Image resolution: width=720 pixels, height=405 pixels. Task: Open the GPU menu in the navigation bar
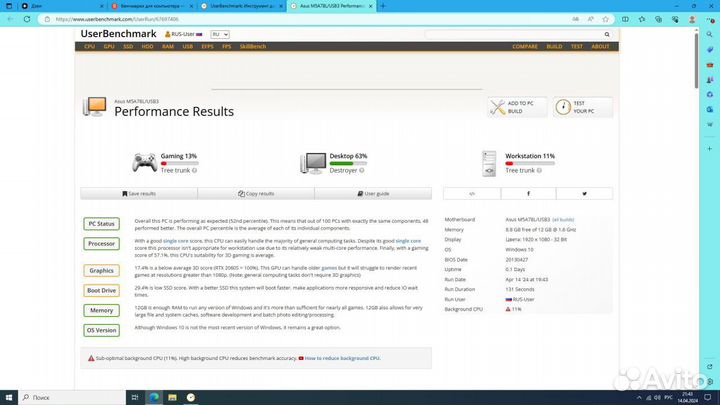coord(109,46)
